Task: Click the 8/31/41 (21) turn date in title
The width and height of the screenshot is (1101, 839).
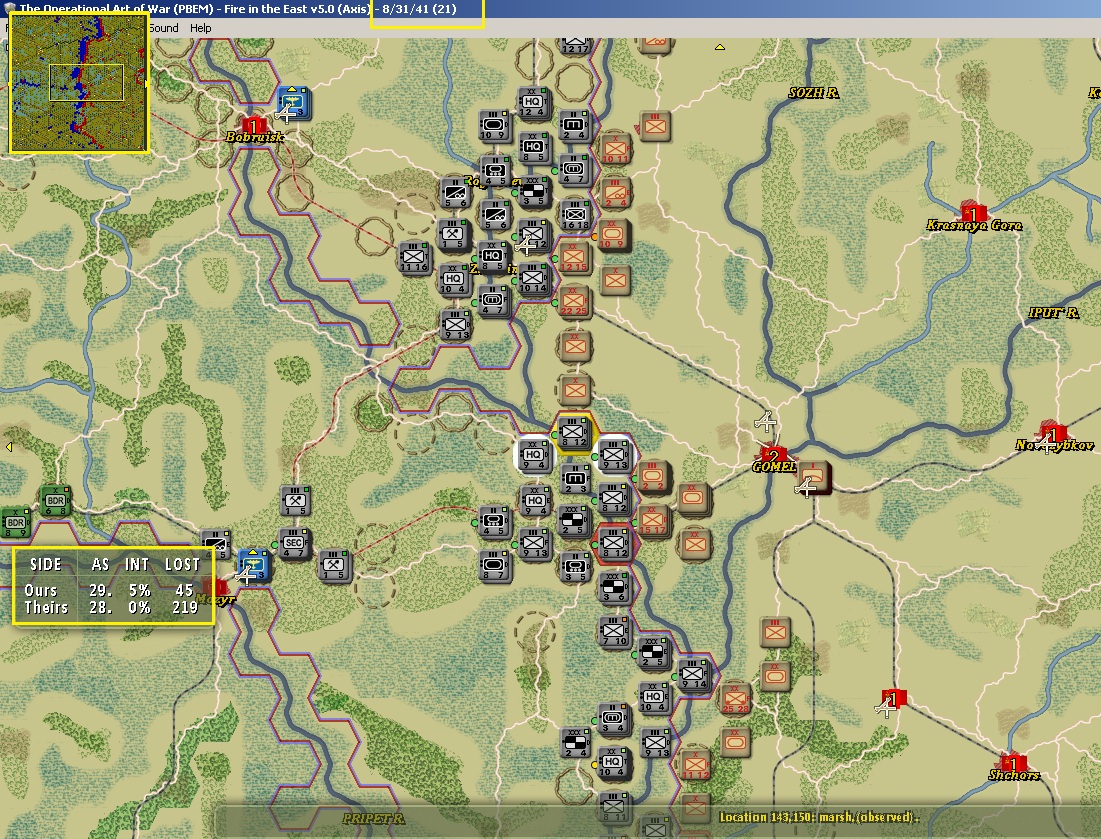Action: pyautogui.click(x=419, y=9)
